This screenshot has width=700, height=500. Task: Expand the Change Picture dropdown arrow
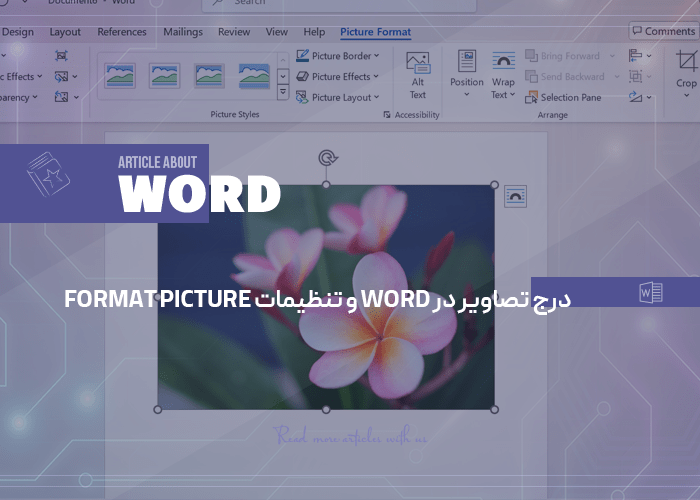(x=75, y=77)
